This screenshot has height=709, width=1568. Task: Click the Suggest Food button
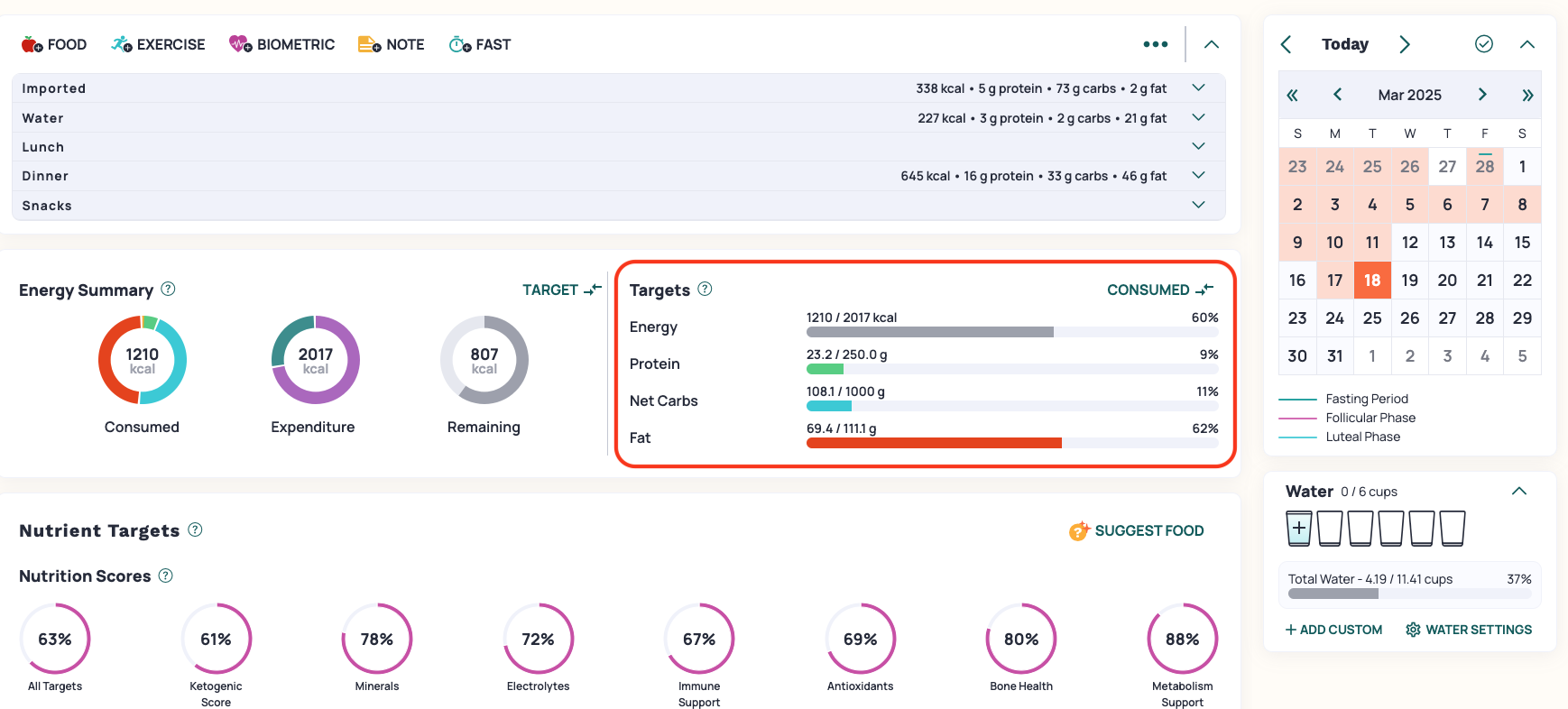[1137, 531]
